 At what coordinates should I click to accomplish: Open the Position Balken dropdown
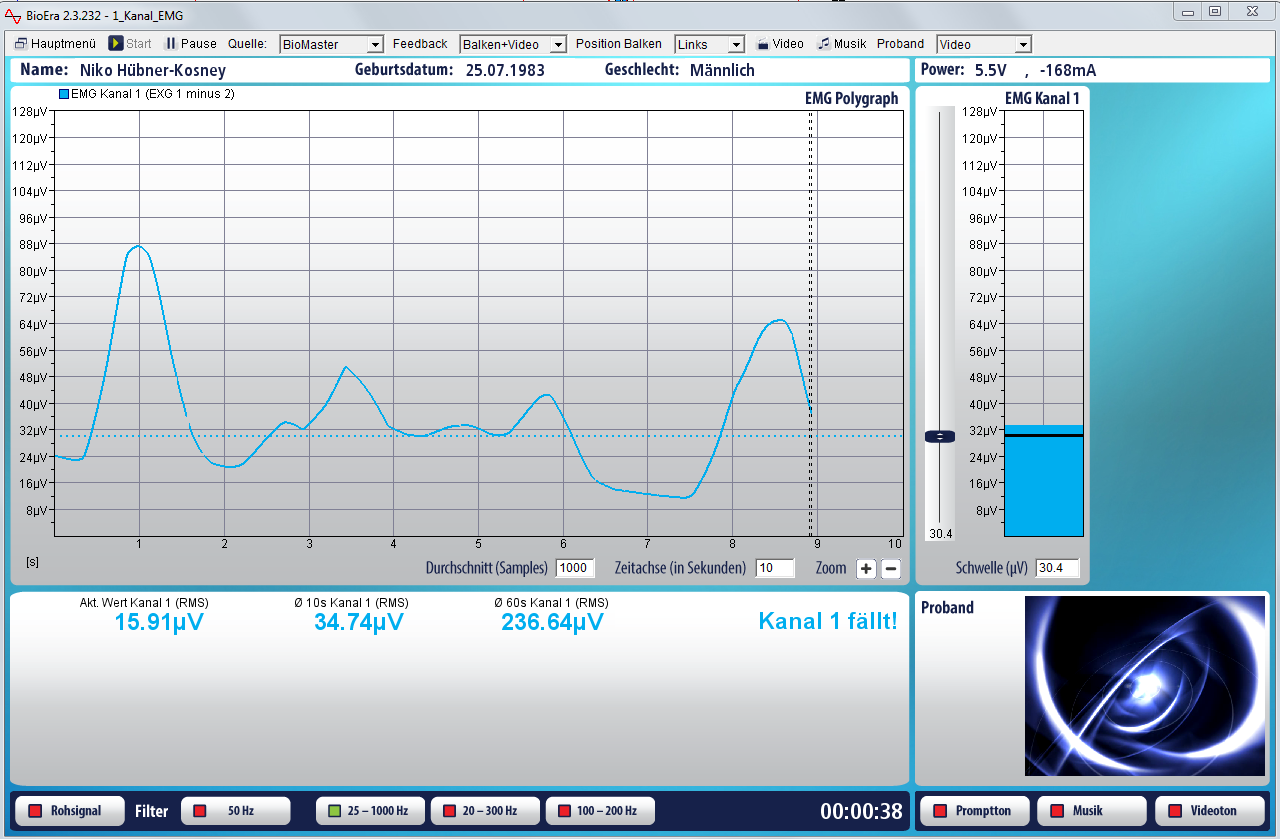coord(709,45)
